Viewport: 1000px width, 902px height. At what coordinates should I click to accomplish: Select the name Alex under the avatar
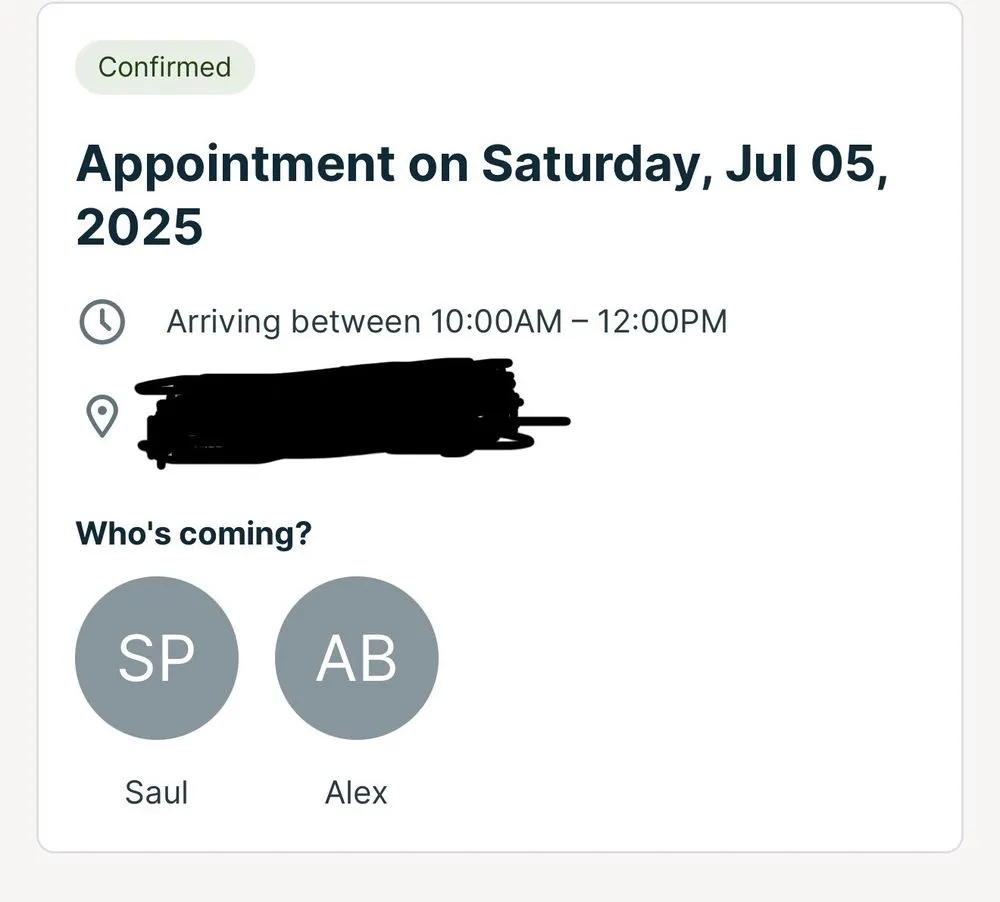pyautogui.click(x=356, y=792)
